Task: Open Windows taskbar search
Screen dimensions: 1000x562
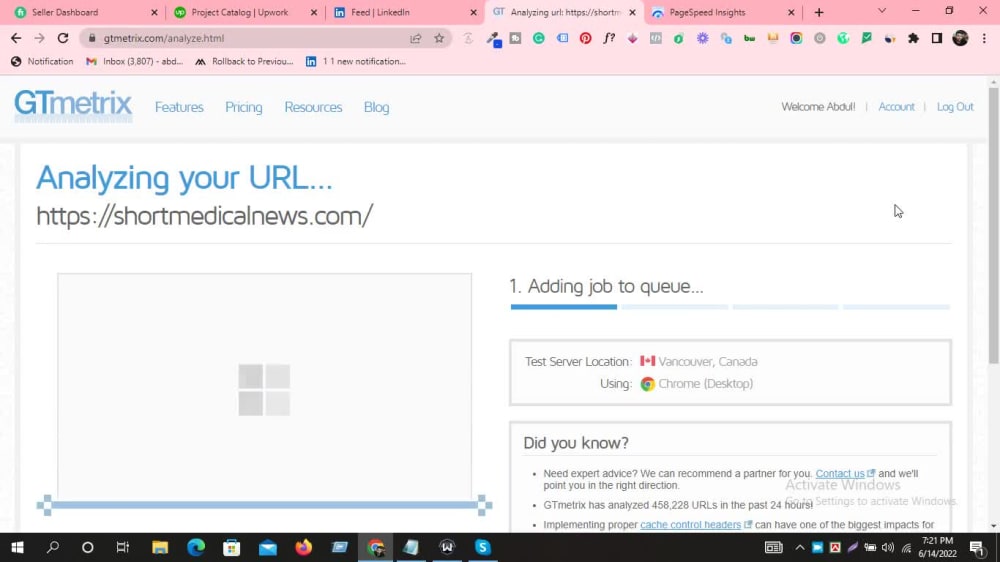Action: pos(53,547)
